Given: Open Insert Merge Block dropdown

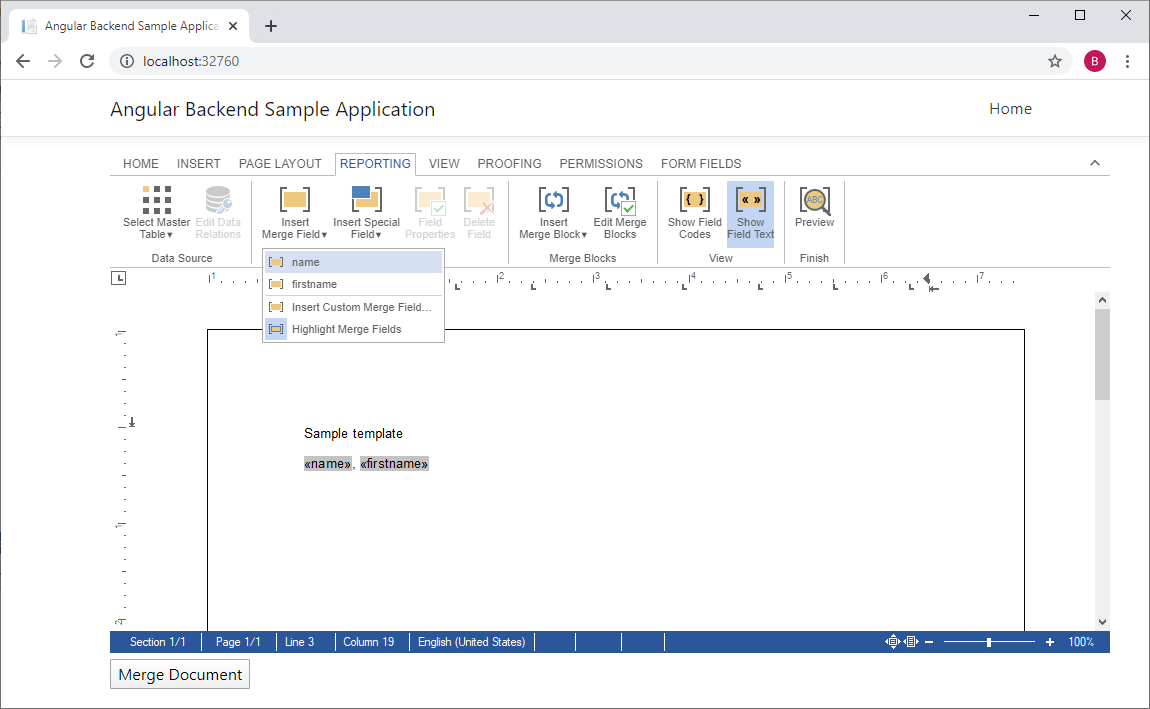Looking at the screenshot, I should point(553,212).
